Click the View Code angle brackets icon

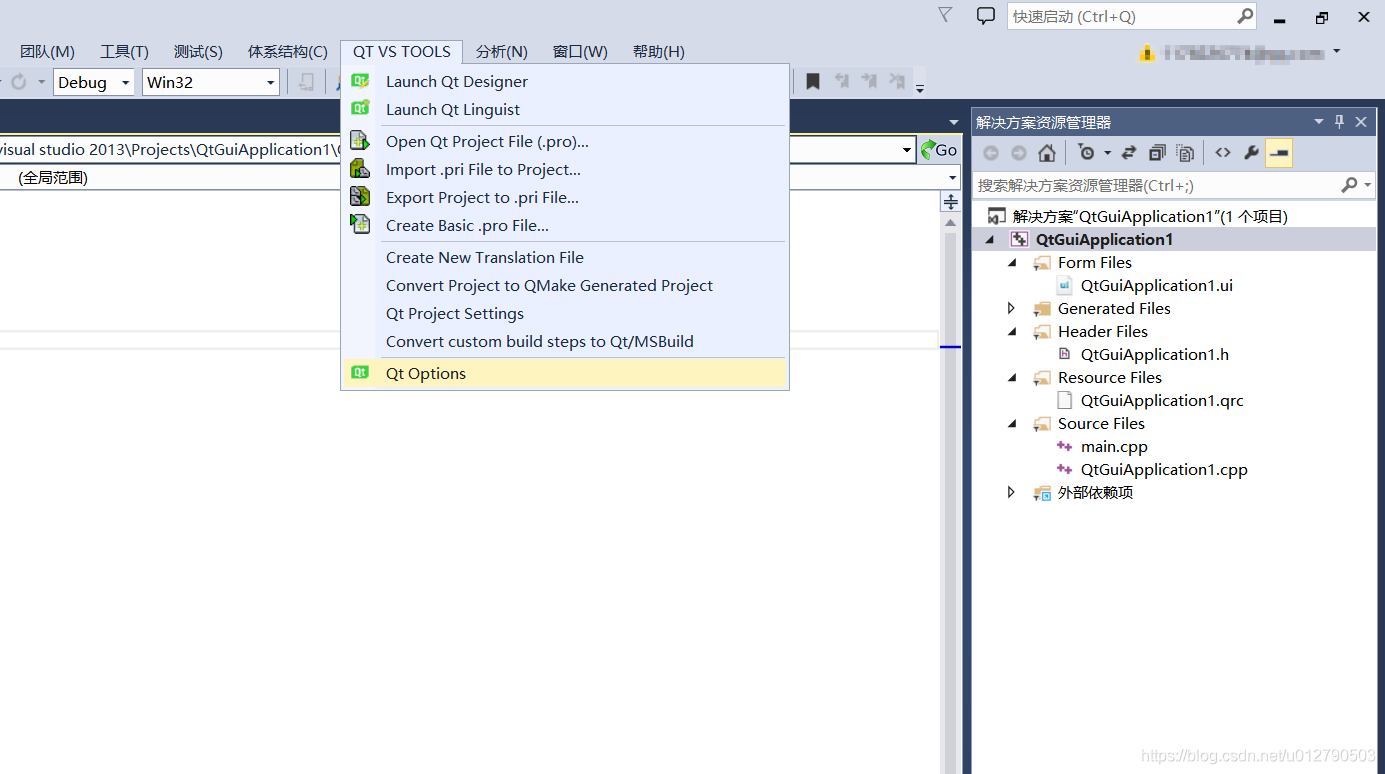coord(1223,153)
